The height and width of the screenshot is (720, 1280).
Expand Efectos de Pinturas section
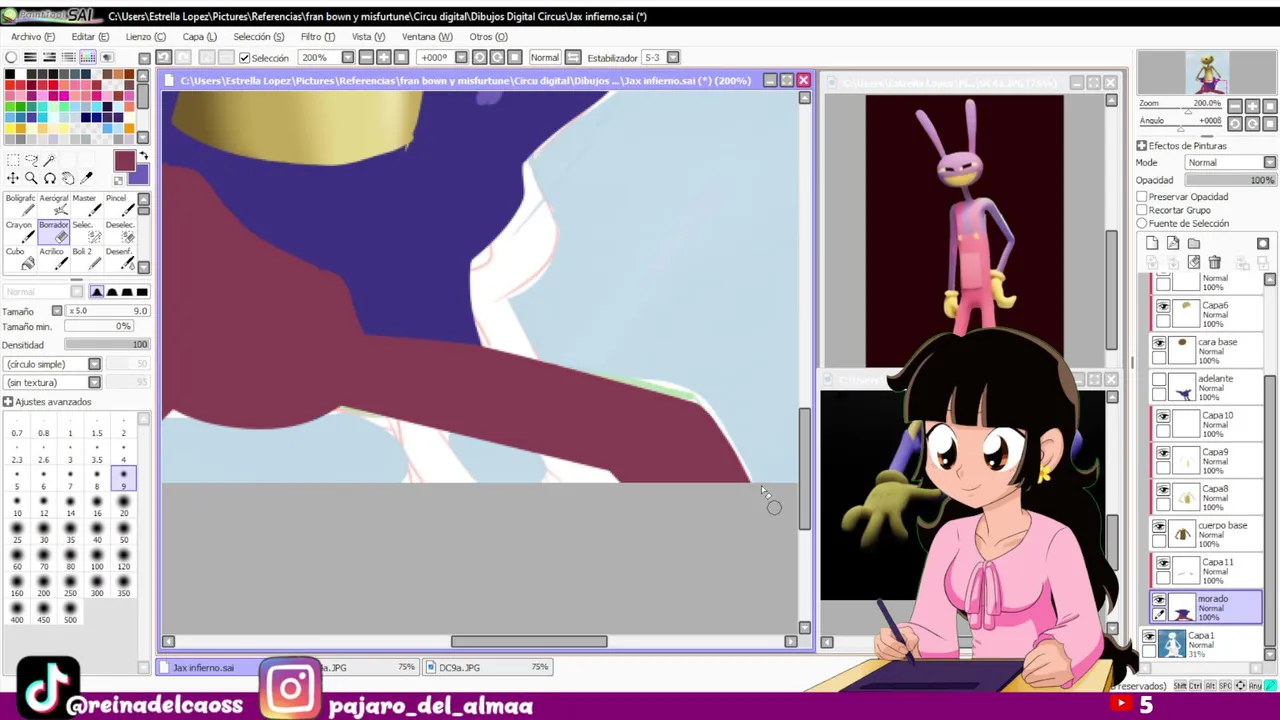(x=1142, y=146)
